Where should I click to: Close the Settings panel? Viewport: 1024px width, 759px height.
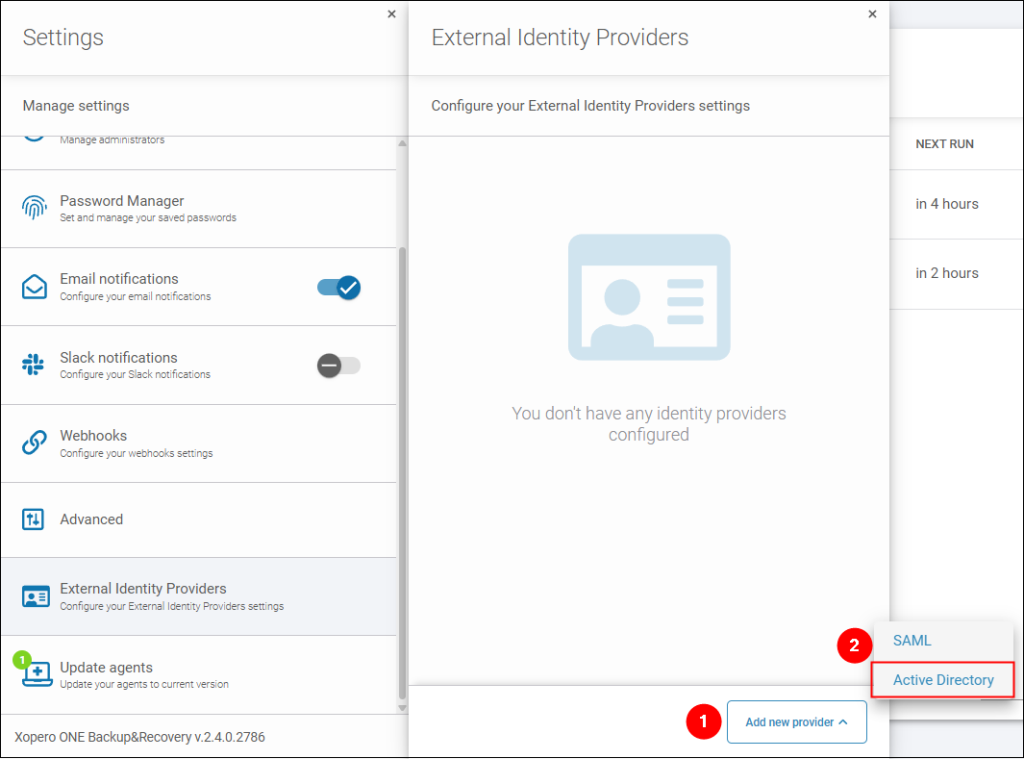tap(391, 14)
